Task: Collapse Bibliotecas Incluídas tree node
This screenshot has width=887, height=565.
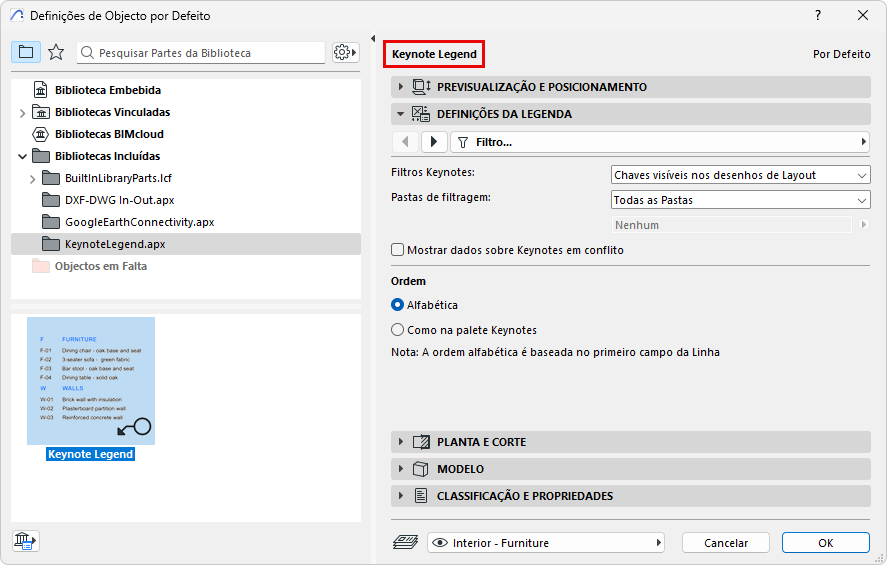Action: (22, 156)
